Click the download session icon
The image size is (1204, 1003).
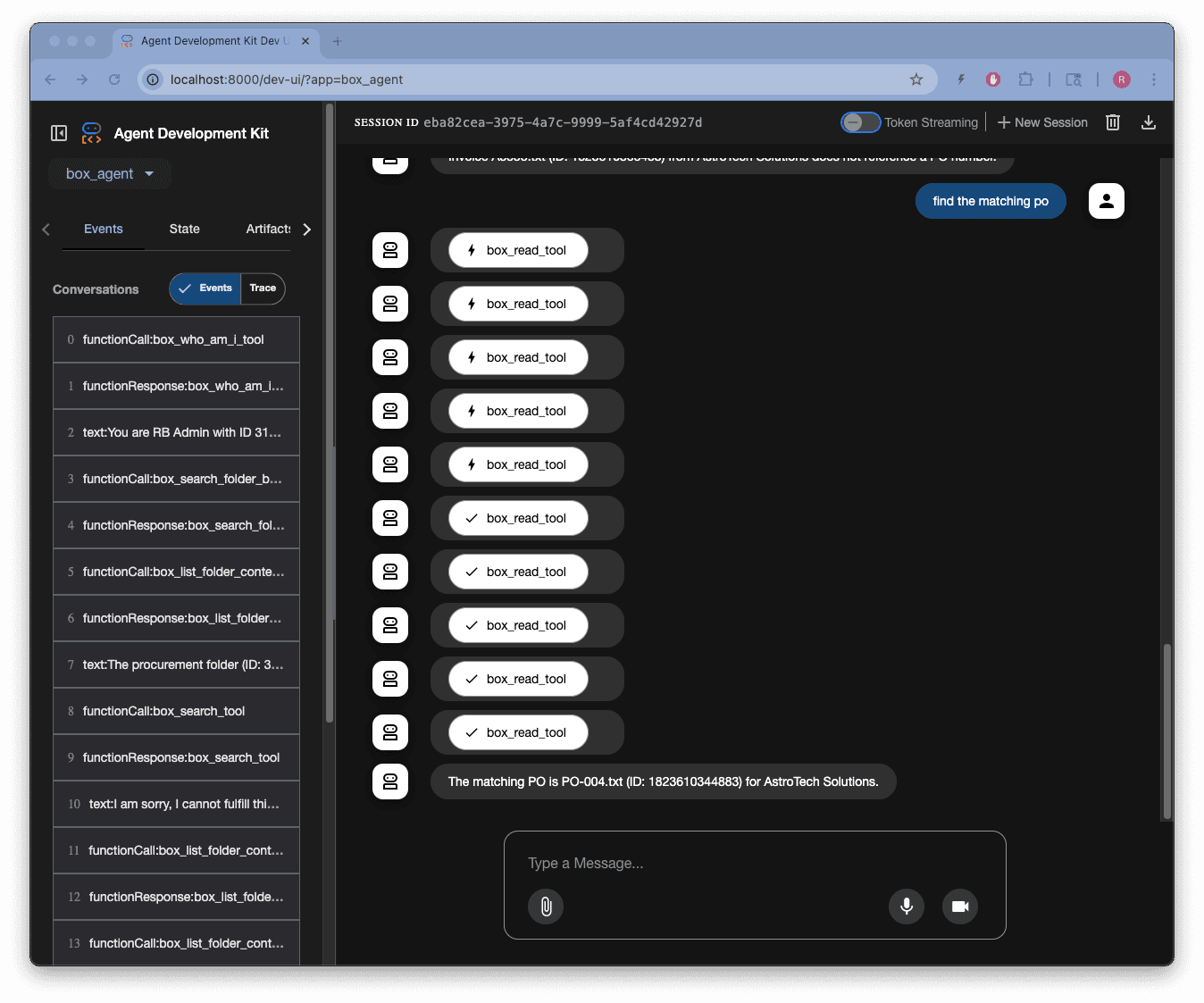click(1148, 122)
